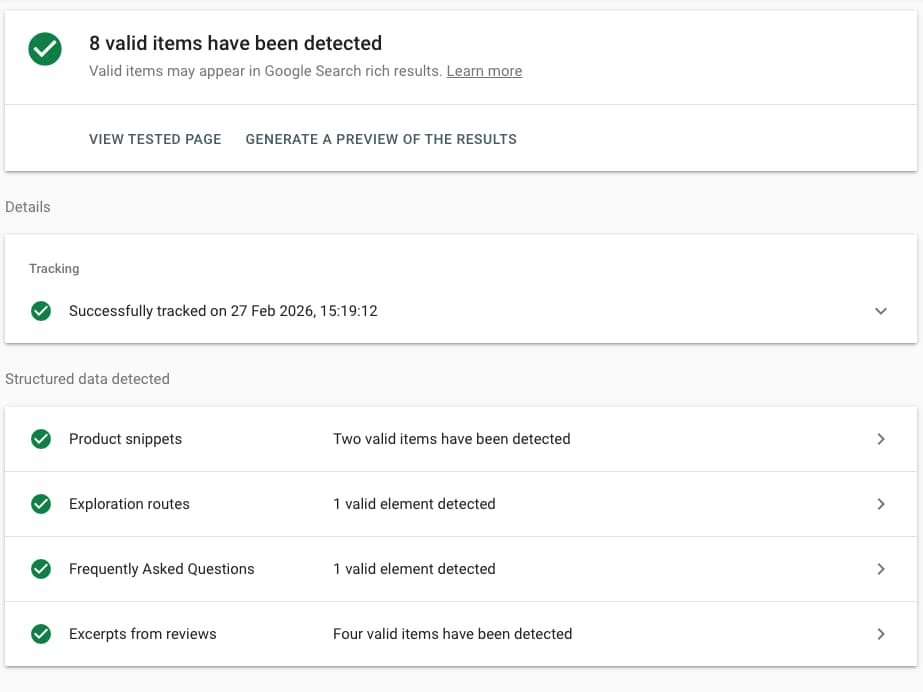Open the Learn more link
Viewport: 923px width, 692px height.
(484, 71)
